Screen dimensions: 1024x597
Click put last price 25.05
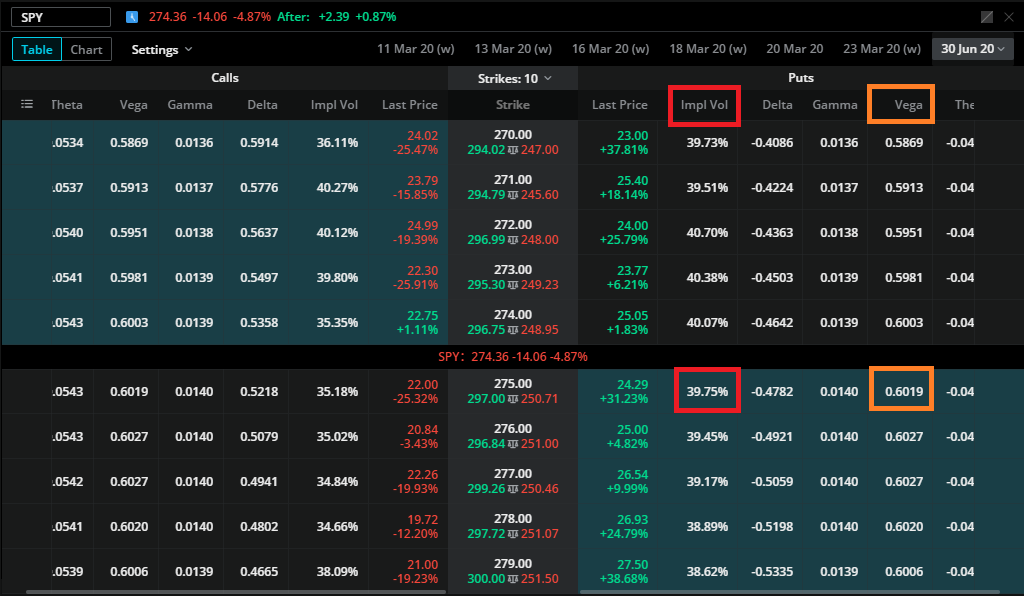tap(632, 315)
